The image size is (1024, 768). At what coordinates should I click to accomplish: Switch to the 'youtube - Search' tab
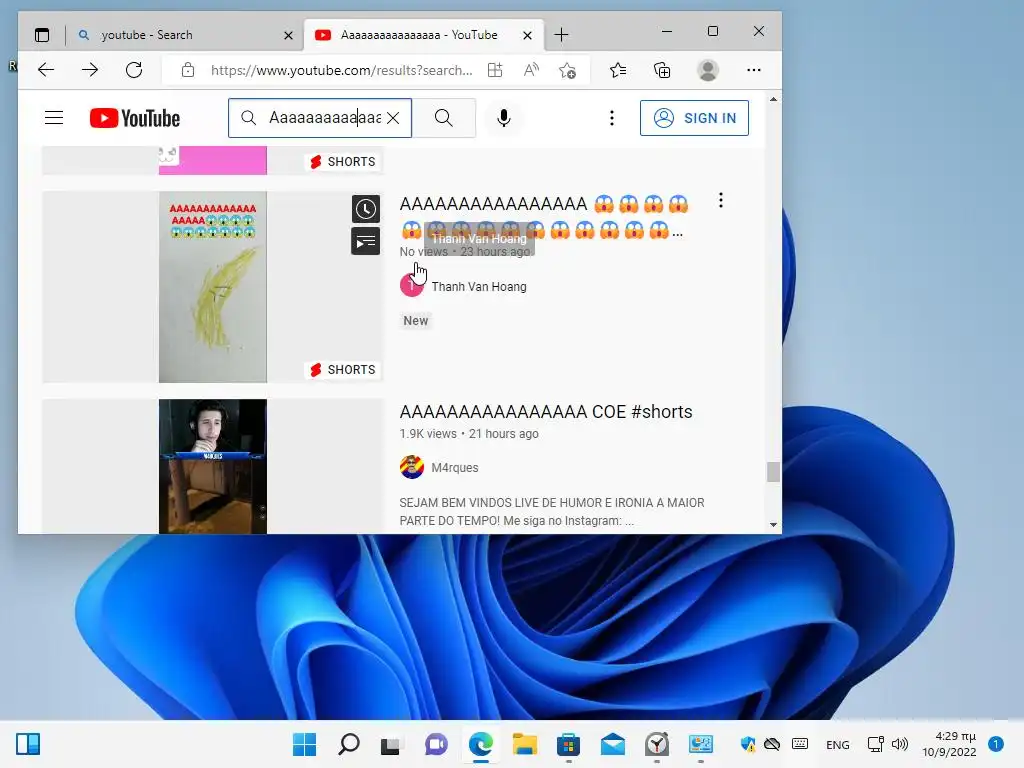pos(184,35)
